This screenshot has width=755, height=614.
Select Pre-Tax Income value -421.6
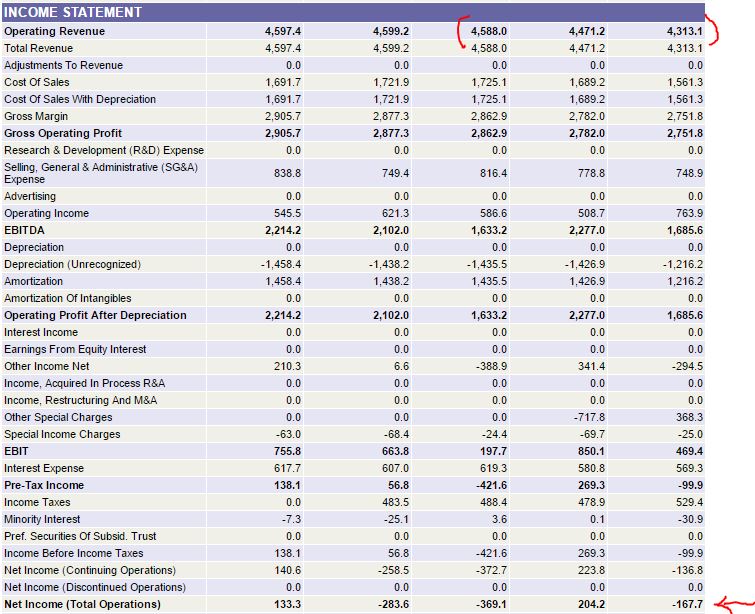491,485
